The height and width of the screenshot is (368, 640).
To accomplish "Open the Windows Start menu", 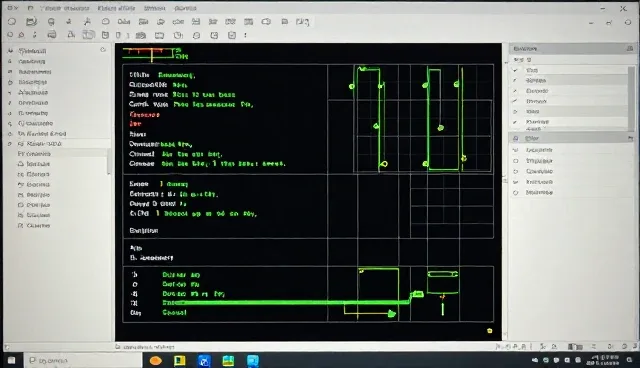I will [x=11, y=360].
